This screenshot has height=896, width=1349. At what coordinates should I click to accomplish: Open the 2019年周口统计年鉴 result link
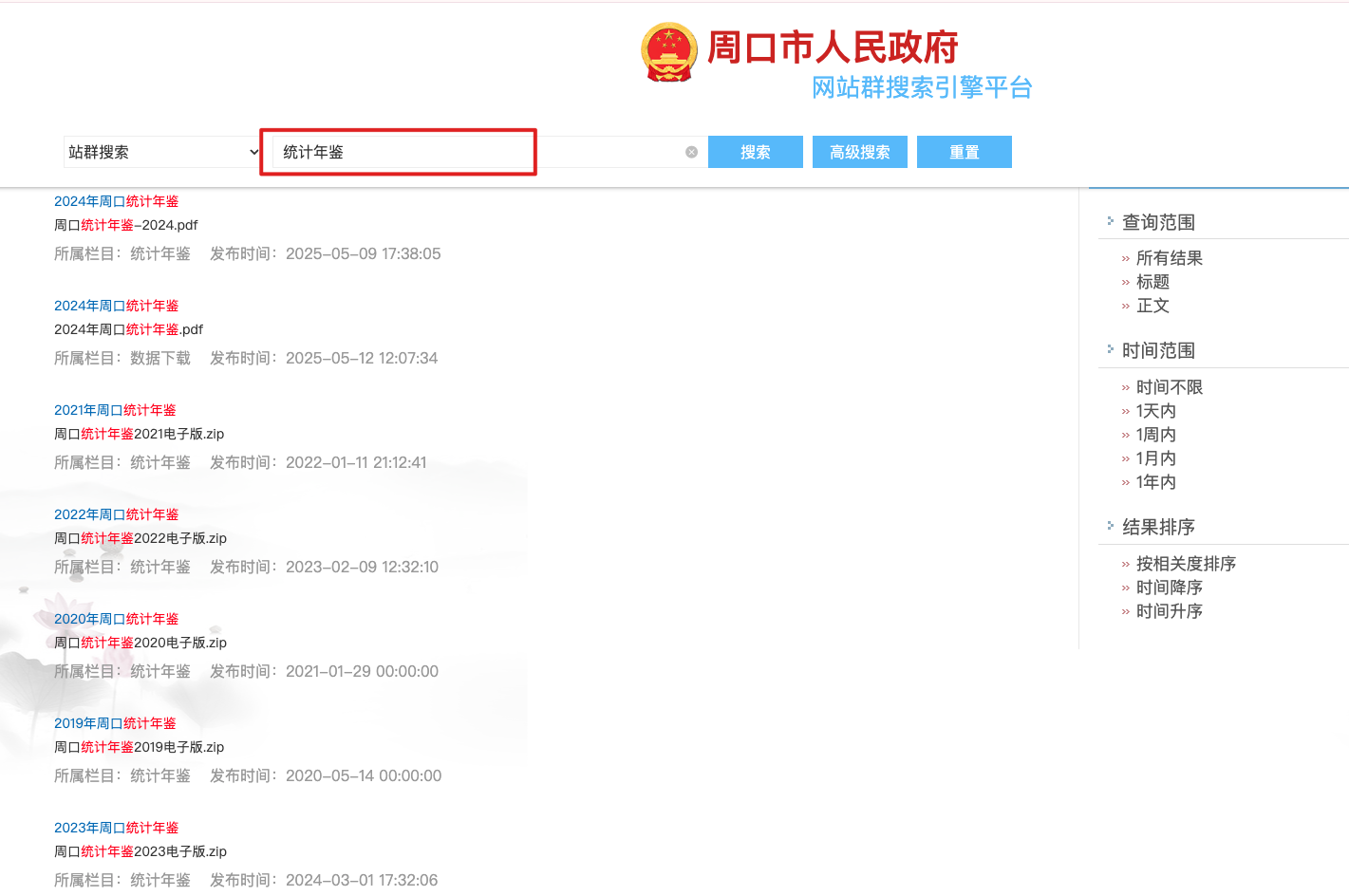click(115, 723)
